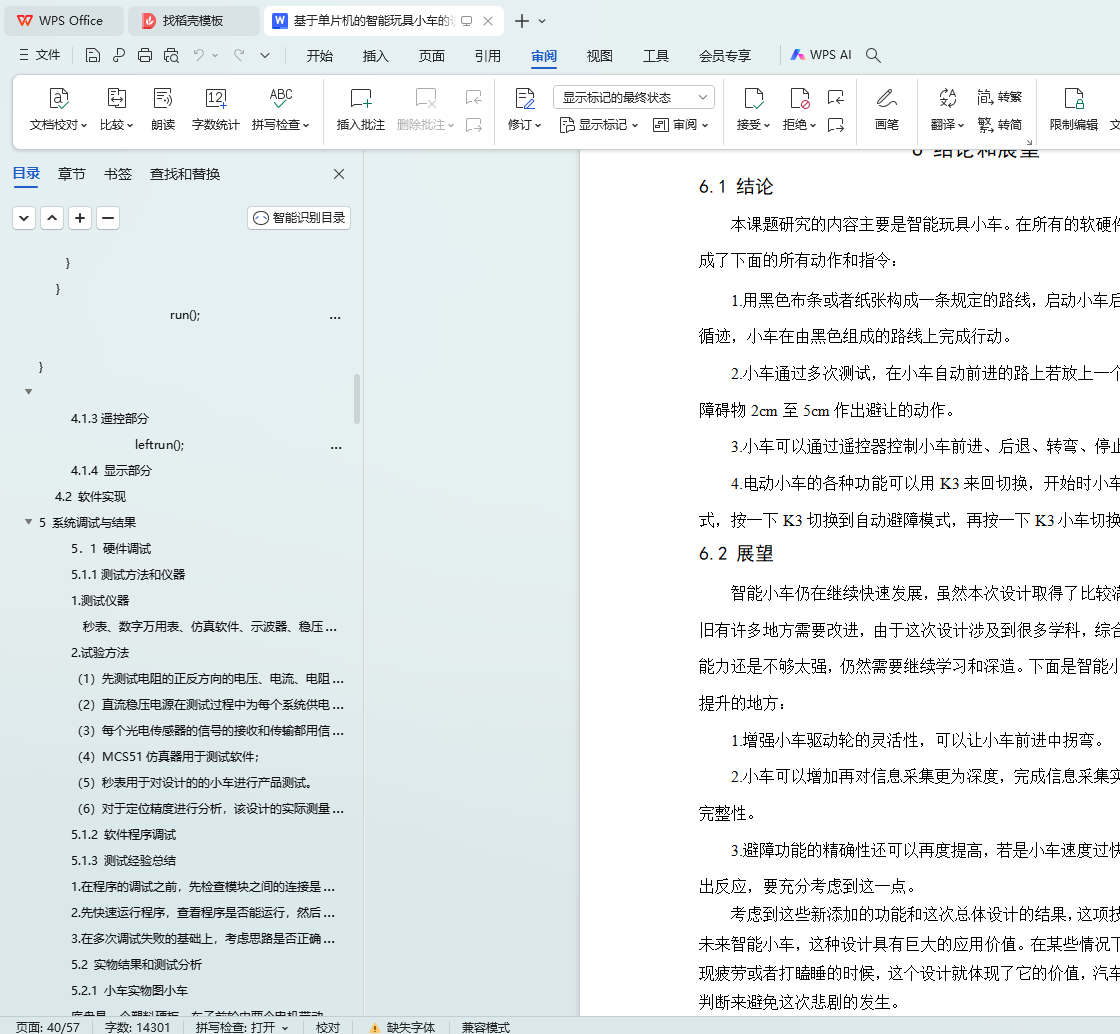Collapse section 5 系统调试与结果 in outline
The width and height of the screenshot is (1120, 1034).
coord(29,522)
